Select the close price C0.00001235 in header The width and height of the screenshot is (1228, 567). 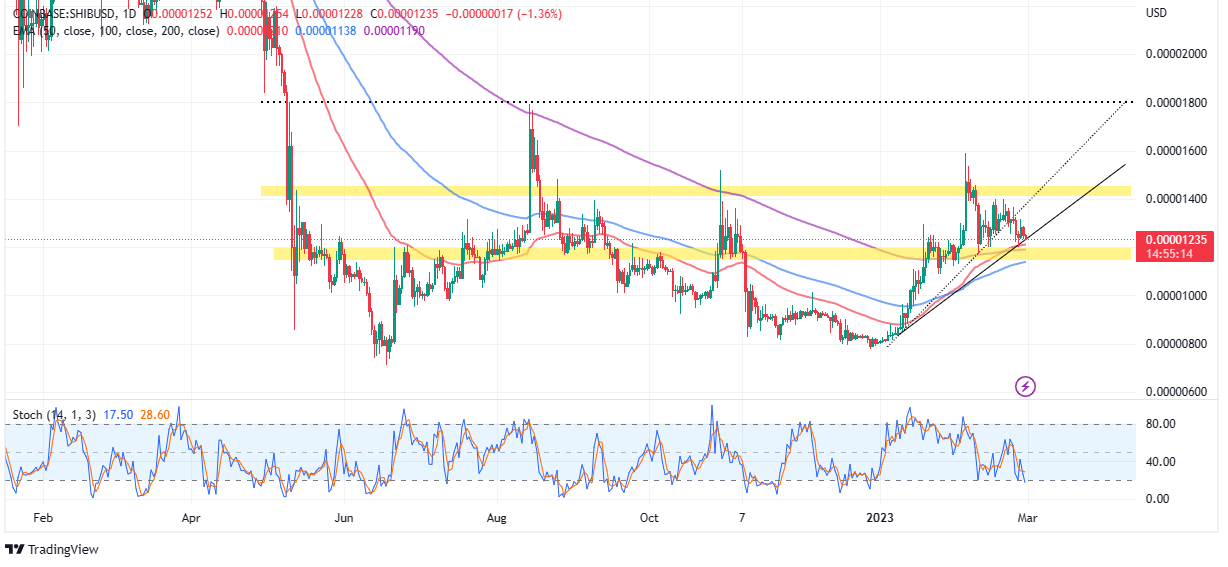tap(403, 14)
